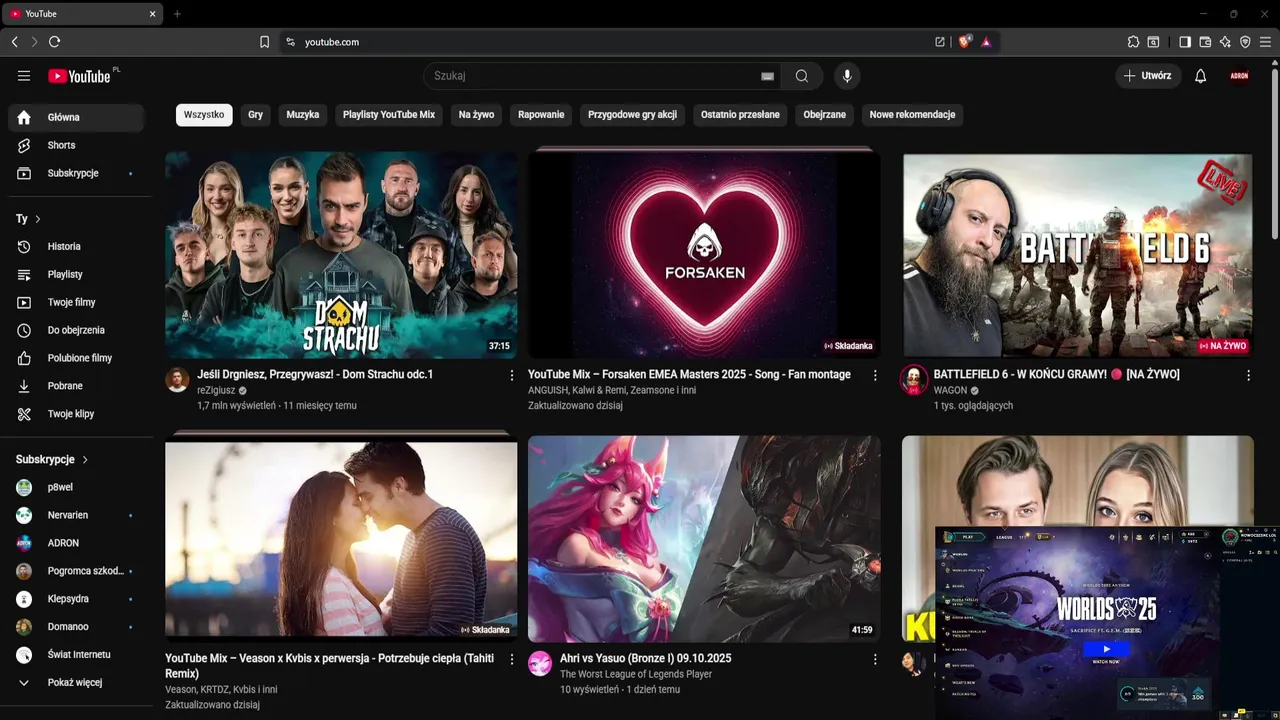This screenshot has height=720, width=1280.
Task: Reload the page
Action: [x=55, y=42]
